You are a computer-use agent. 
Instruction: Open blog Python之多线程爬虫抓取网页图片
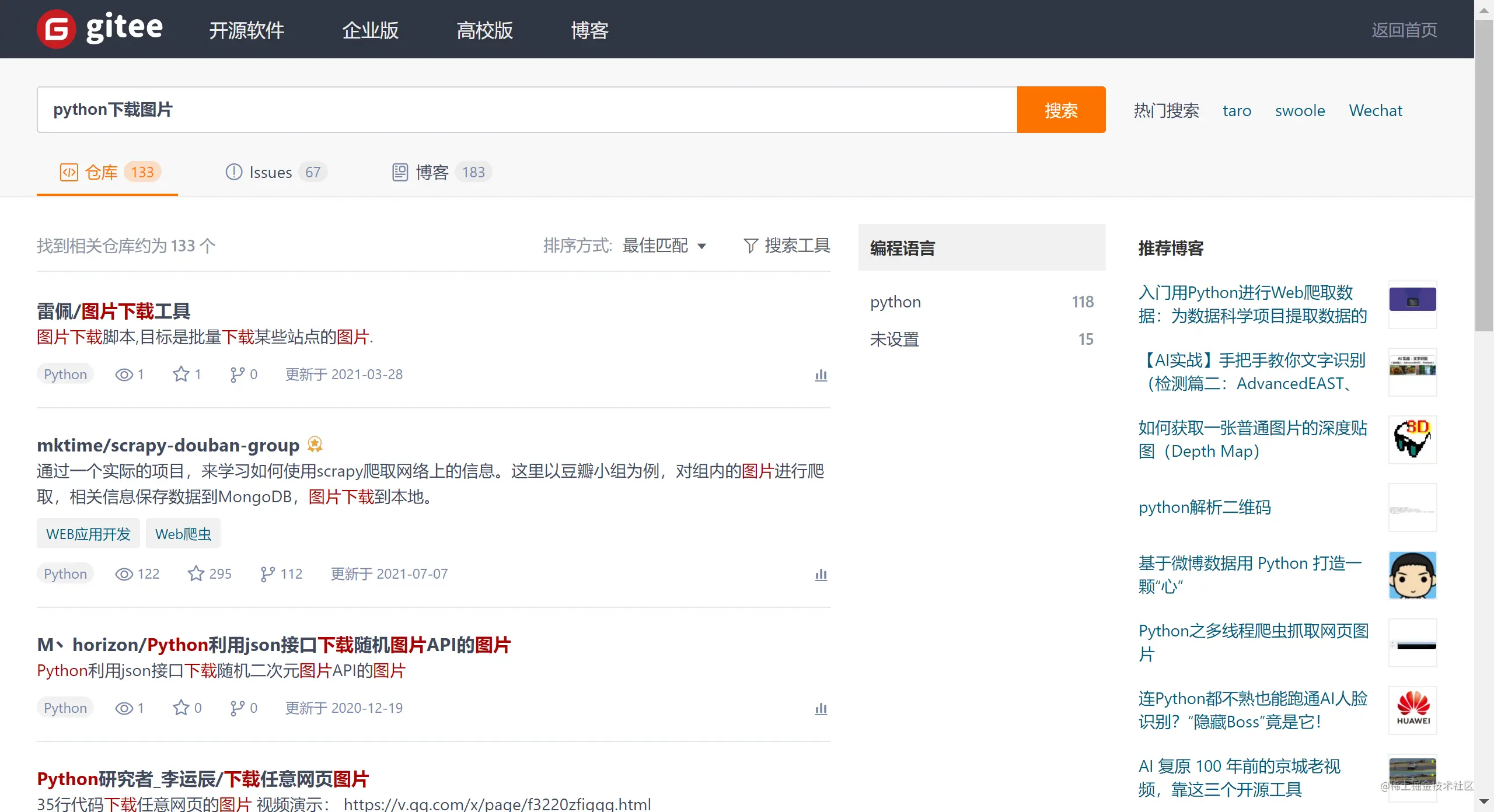(x=1254, y=642)
